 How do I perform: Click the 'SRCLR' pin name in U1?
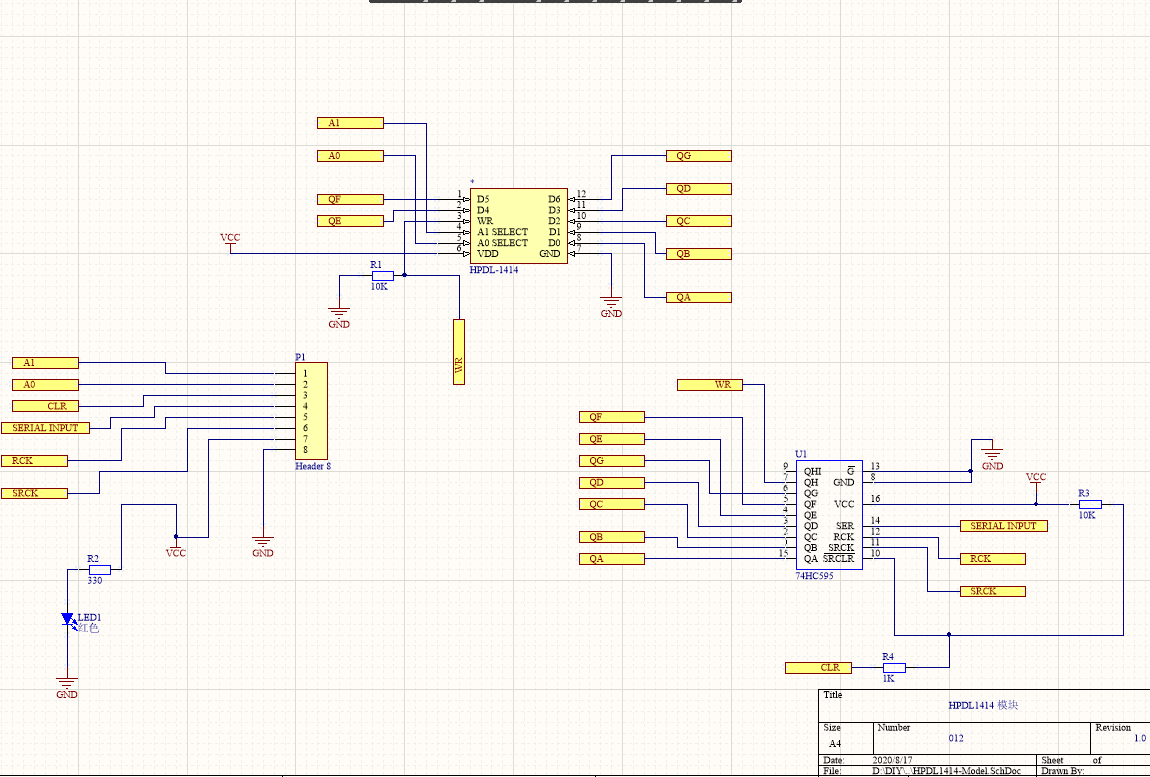(x=839, y=558)
